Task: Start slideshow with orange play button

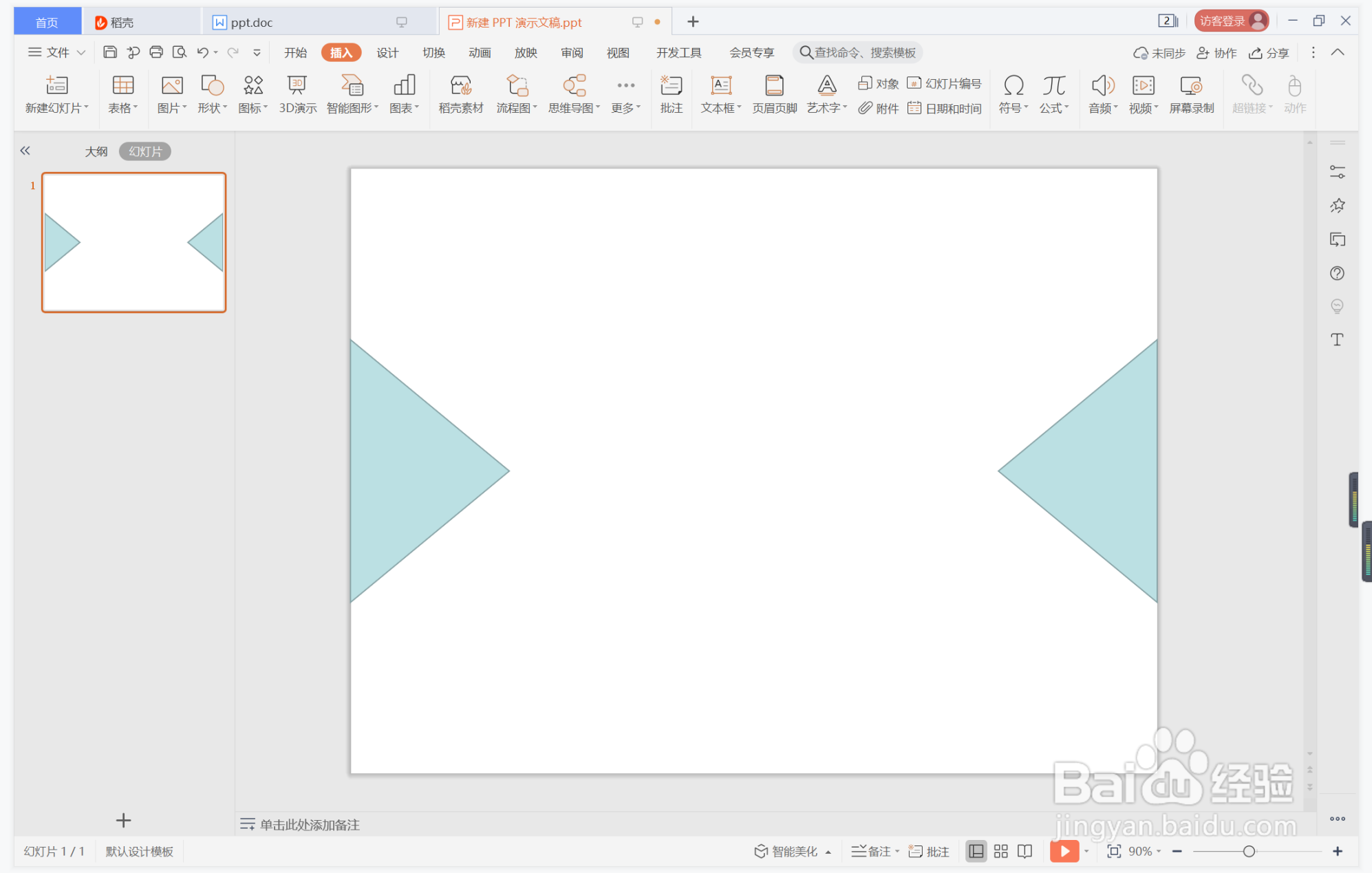Action: click(x=1064, y=851)
